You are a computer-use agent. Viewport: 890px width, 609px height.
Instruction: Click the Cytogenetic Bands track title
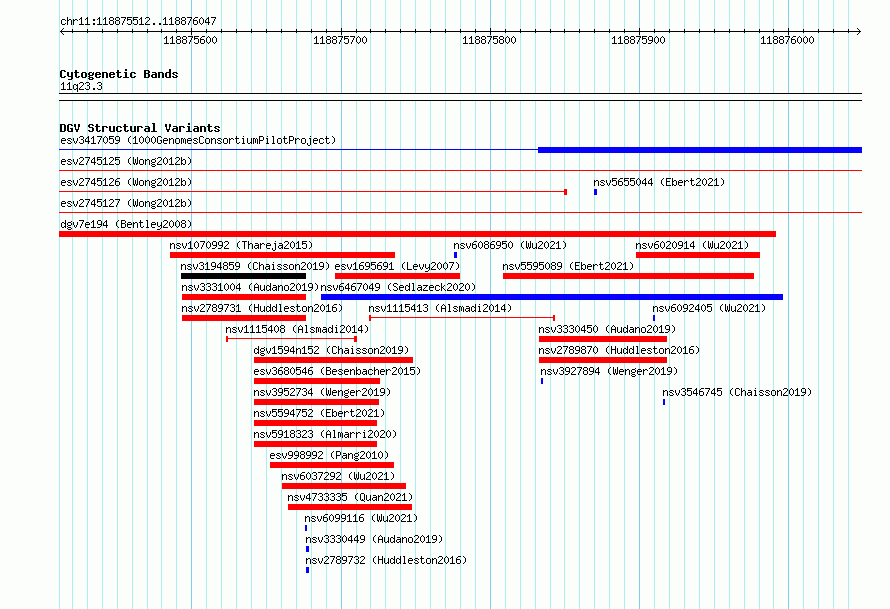pos(119,74)
